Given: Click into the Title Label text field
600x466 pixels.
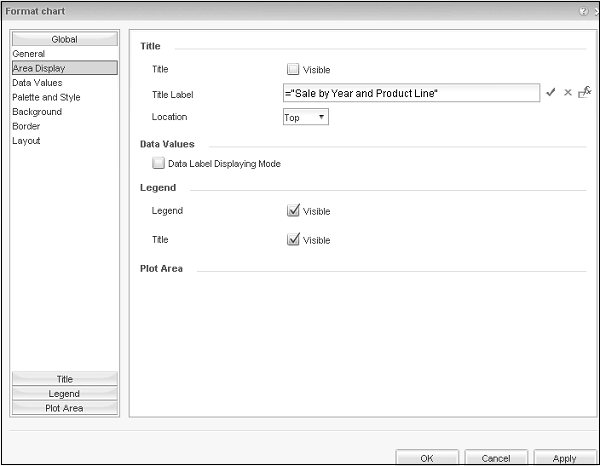Looking at the screenshot, I should pyautogui.click(x=412, y=93).
